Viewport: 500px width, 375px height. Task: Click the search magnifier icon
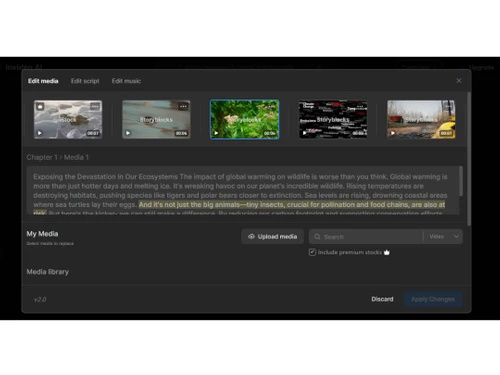tap(317, 237)
